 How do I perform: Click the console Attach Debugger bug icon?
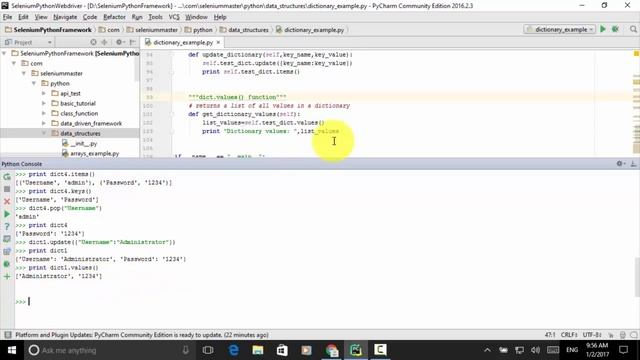tap(7, 264)
